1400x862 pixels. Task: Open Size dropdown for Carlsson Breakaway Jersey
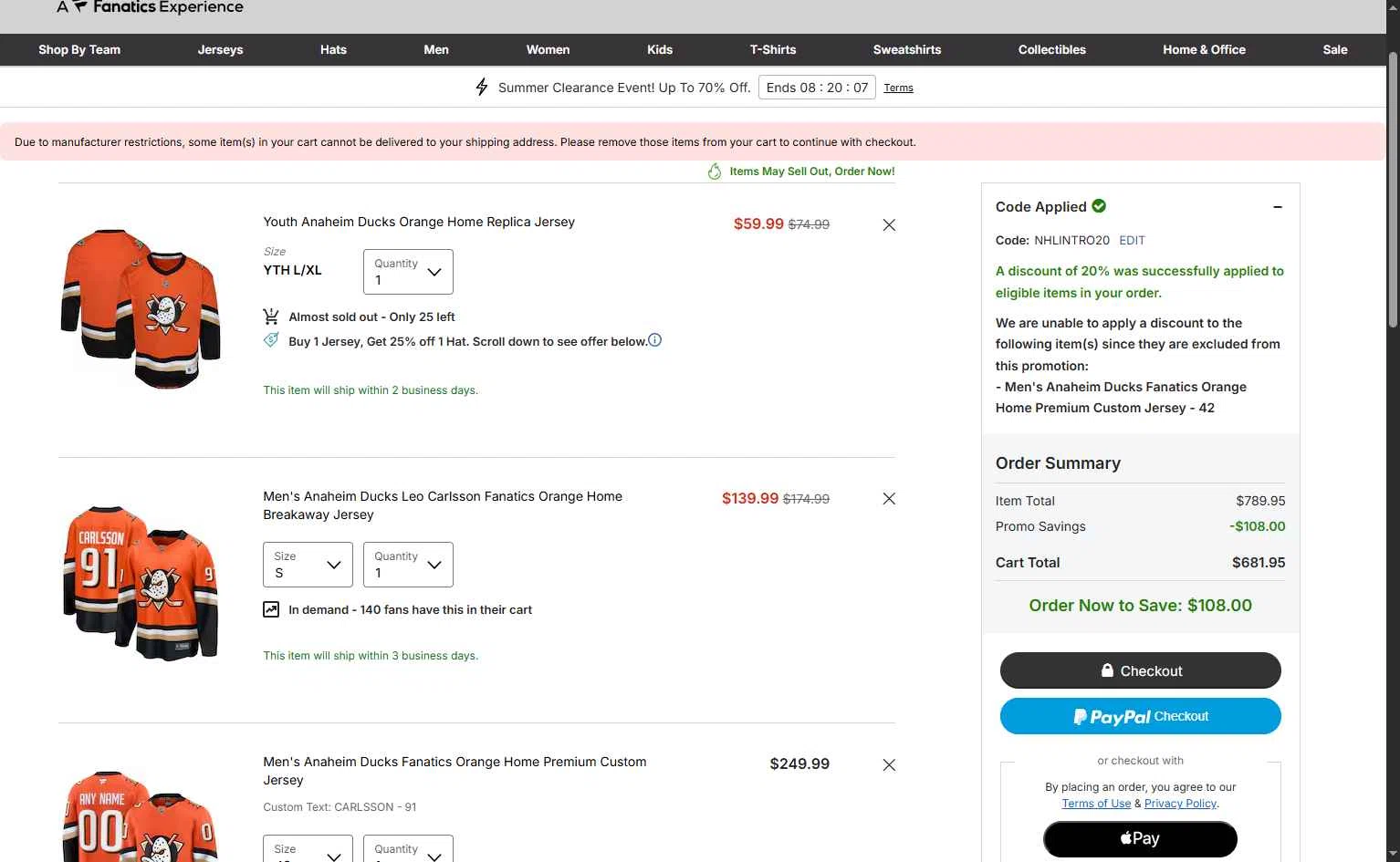(x=308, y=565)
